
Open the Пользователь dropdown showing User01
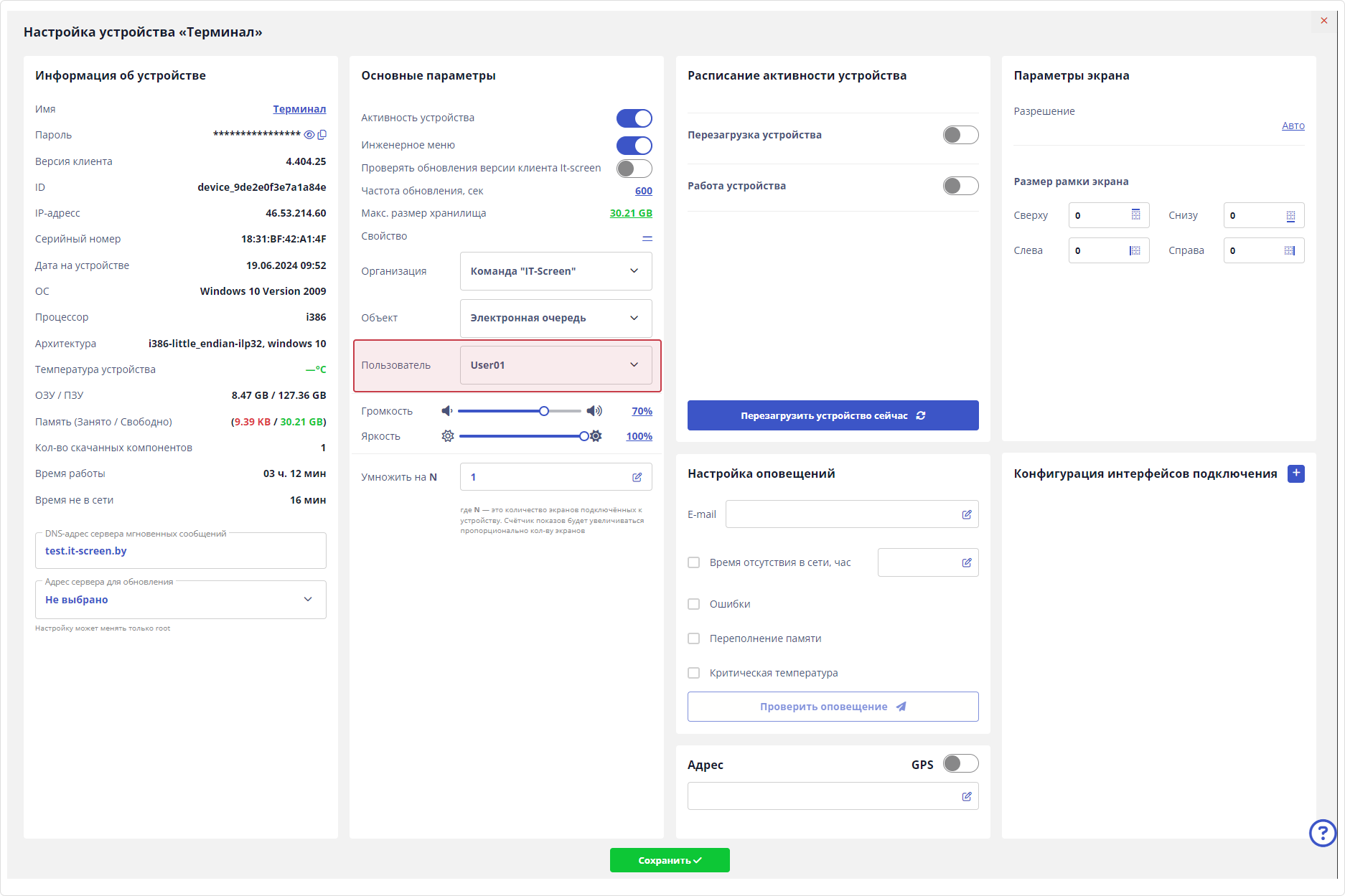(x=556, y=365)
